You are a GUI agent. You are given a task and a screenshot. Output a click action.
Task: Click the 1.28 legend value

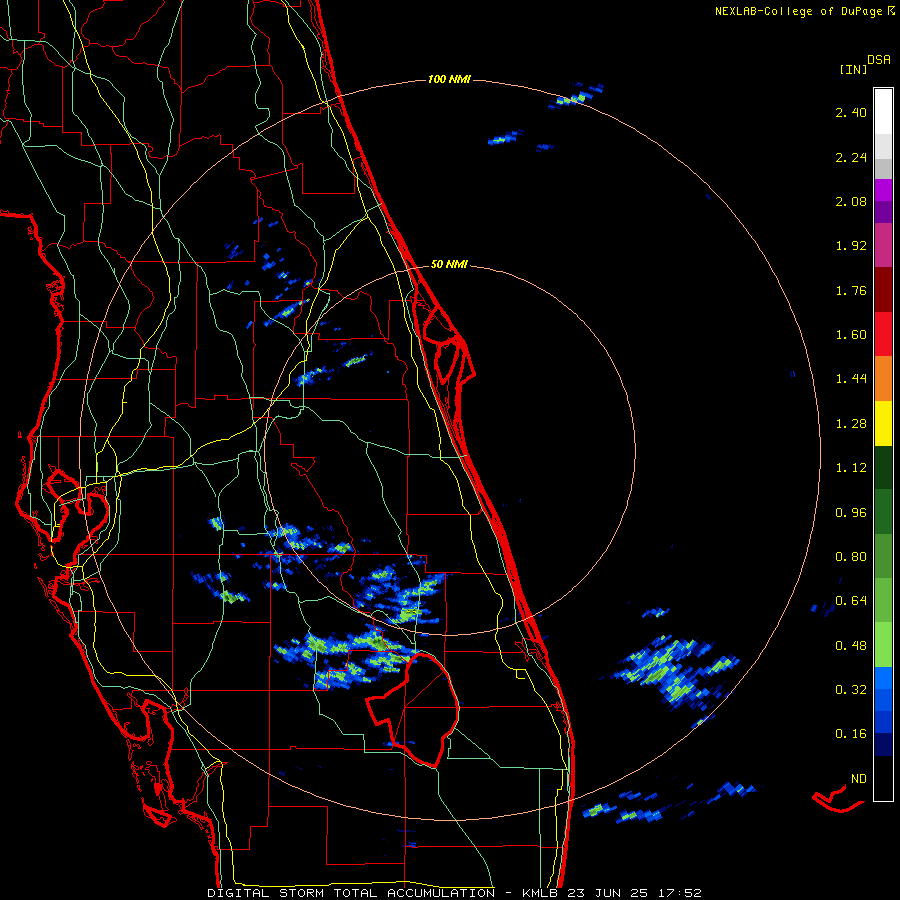851,424
